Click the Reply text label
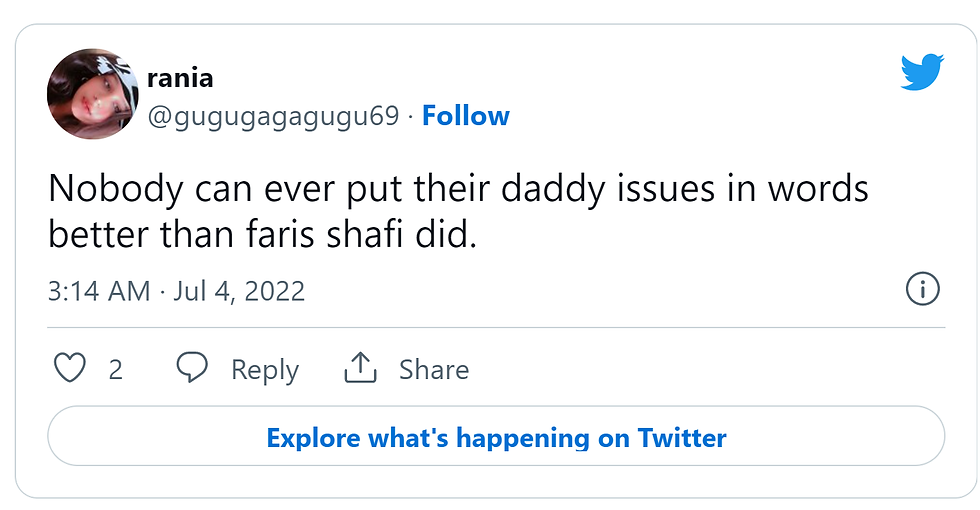 (x=265, y=370)
